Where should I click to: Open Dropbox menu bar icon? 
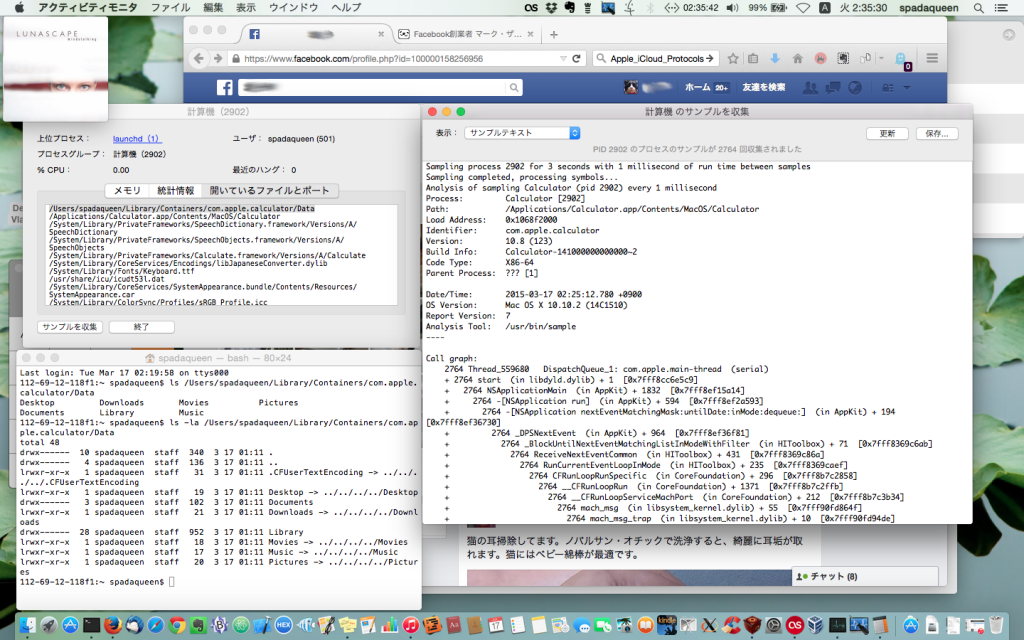[552, 8]
